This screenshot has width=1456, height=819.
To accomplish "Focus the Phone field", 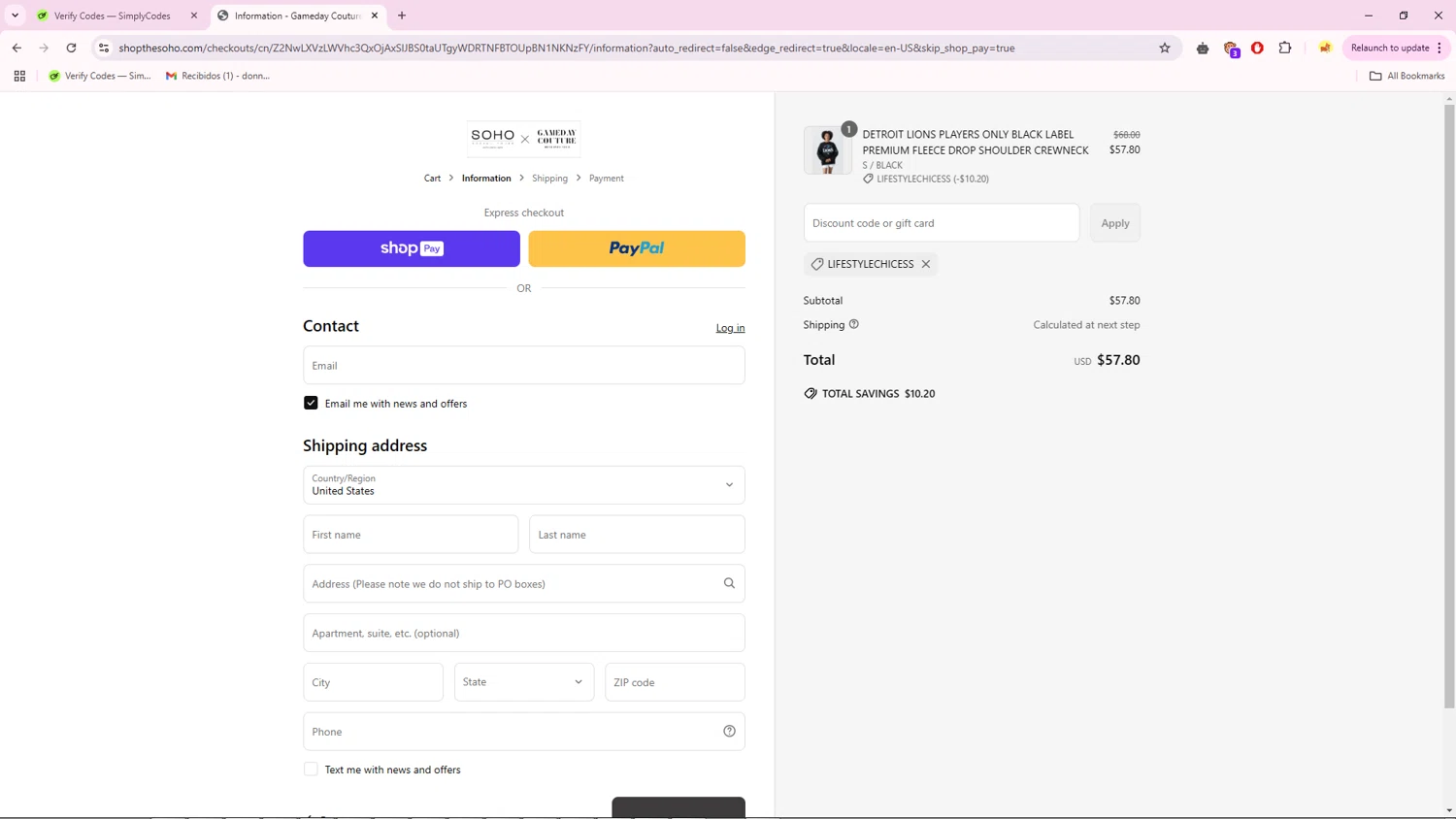I will pos(524,732).
